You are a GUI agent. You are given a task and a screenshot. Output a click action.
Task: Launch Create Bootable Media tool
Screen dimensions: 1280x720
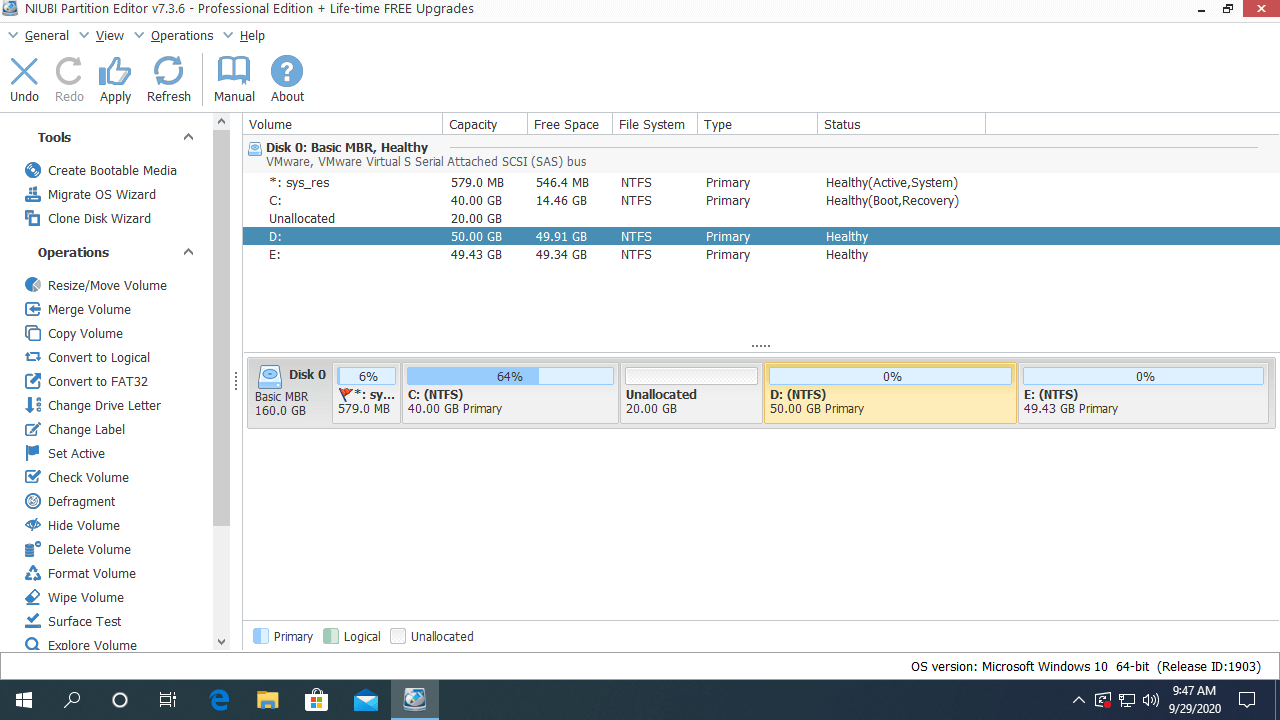tap(111, 170)
